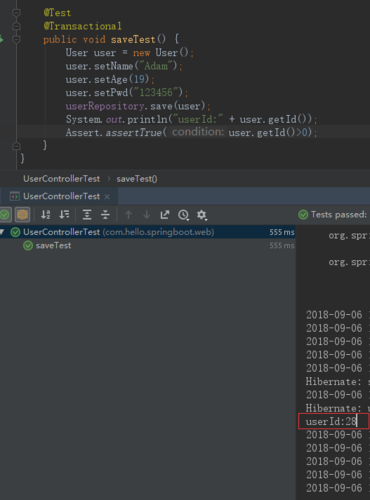Click saveTest() breadcrumb
This screenshot has height=500, width=370.
137,179
